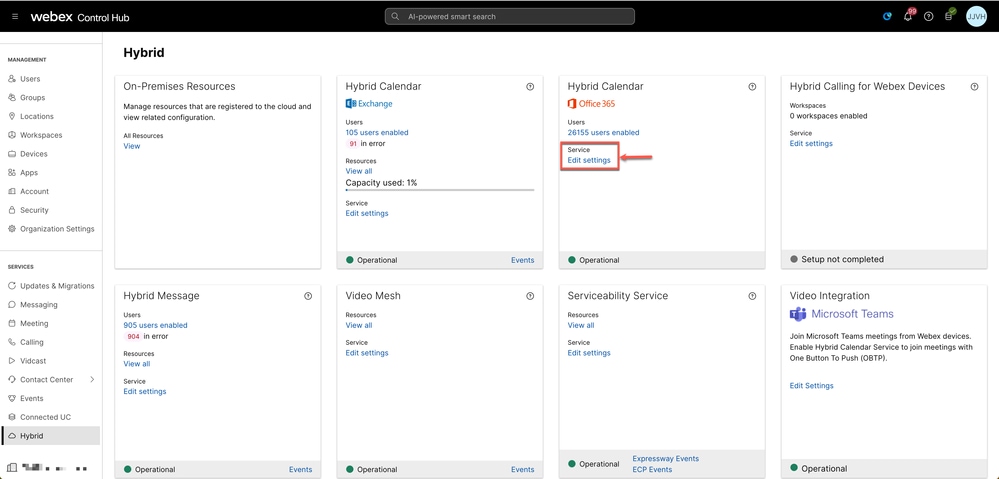
Task: Click the Messaging bubble icon
Action: (x=12, y=304)
